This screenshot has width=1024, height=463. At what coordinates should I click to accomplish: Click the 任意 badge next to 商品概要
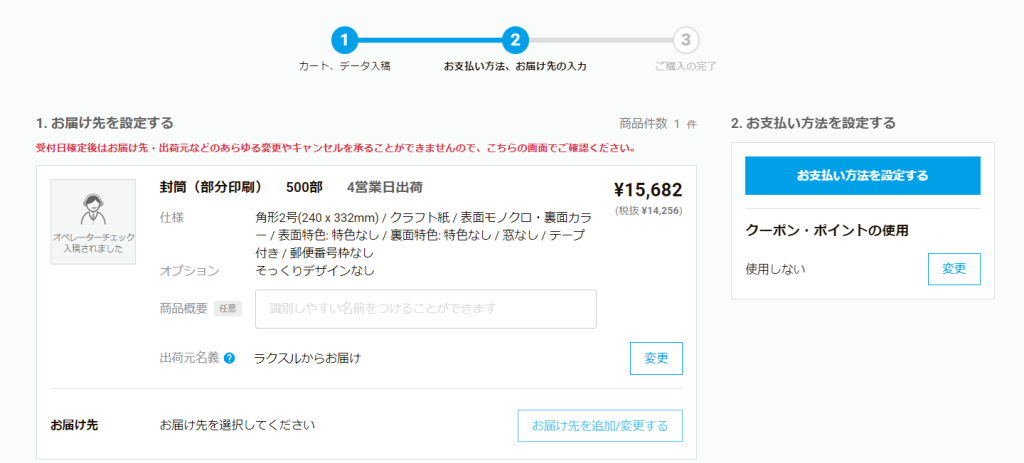pyautogui.click(x=228, y=309)
